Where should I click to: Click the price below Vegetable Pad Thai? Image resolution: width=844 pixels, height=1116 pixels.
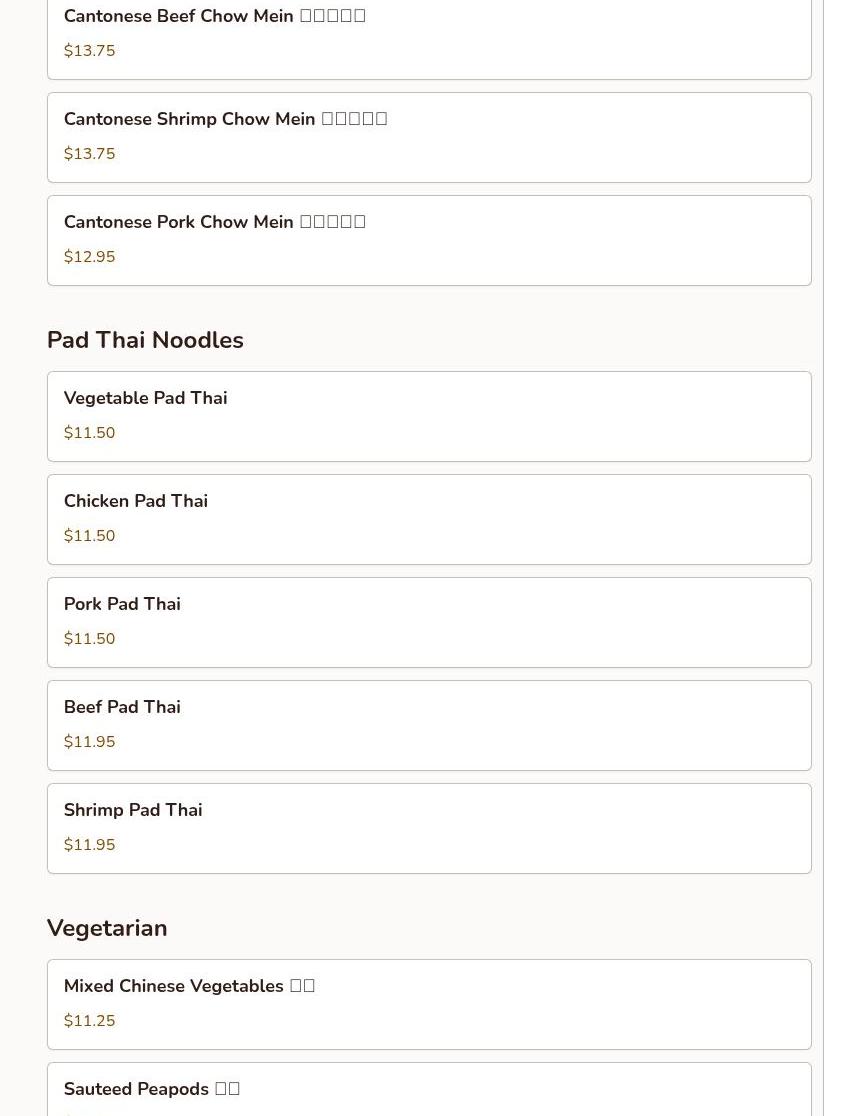click(89, 433)
